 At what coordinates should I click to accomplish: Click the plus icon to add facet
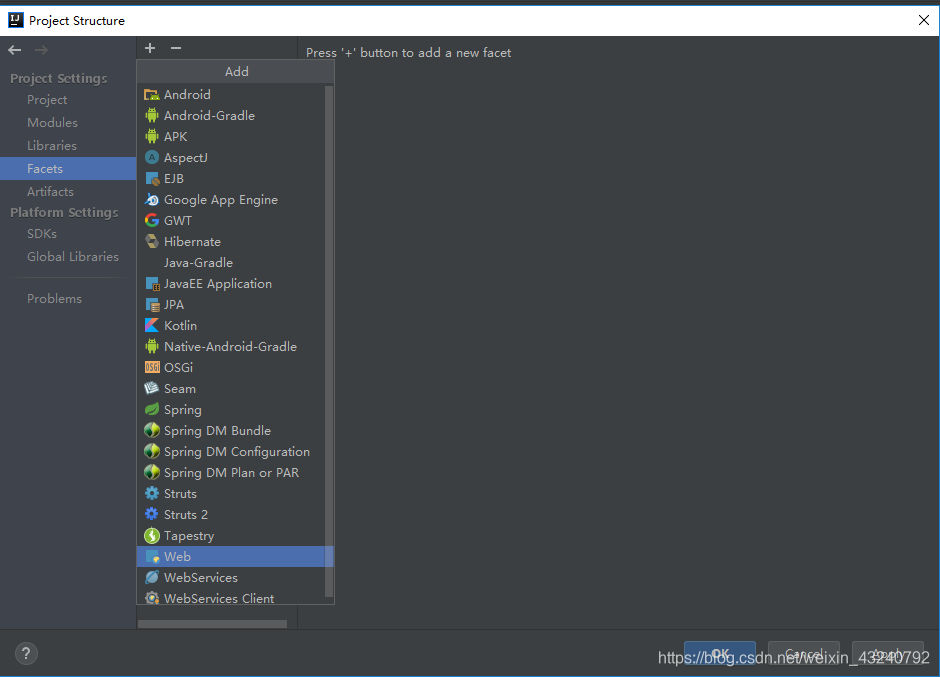(x=150, y=48)
